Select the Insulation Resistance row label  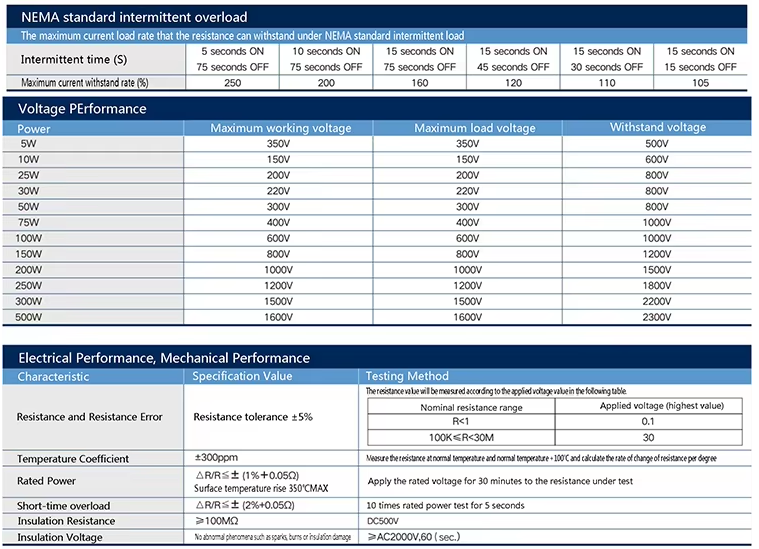(x=66, y=520)
